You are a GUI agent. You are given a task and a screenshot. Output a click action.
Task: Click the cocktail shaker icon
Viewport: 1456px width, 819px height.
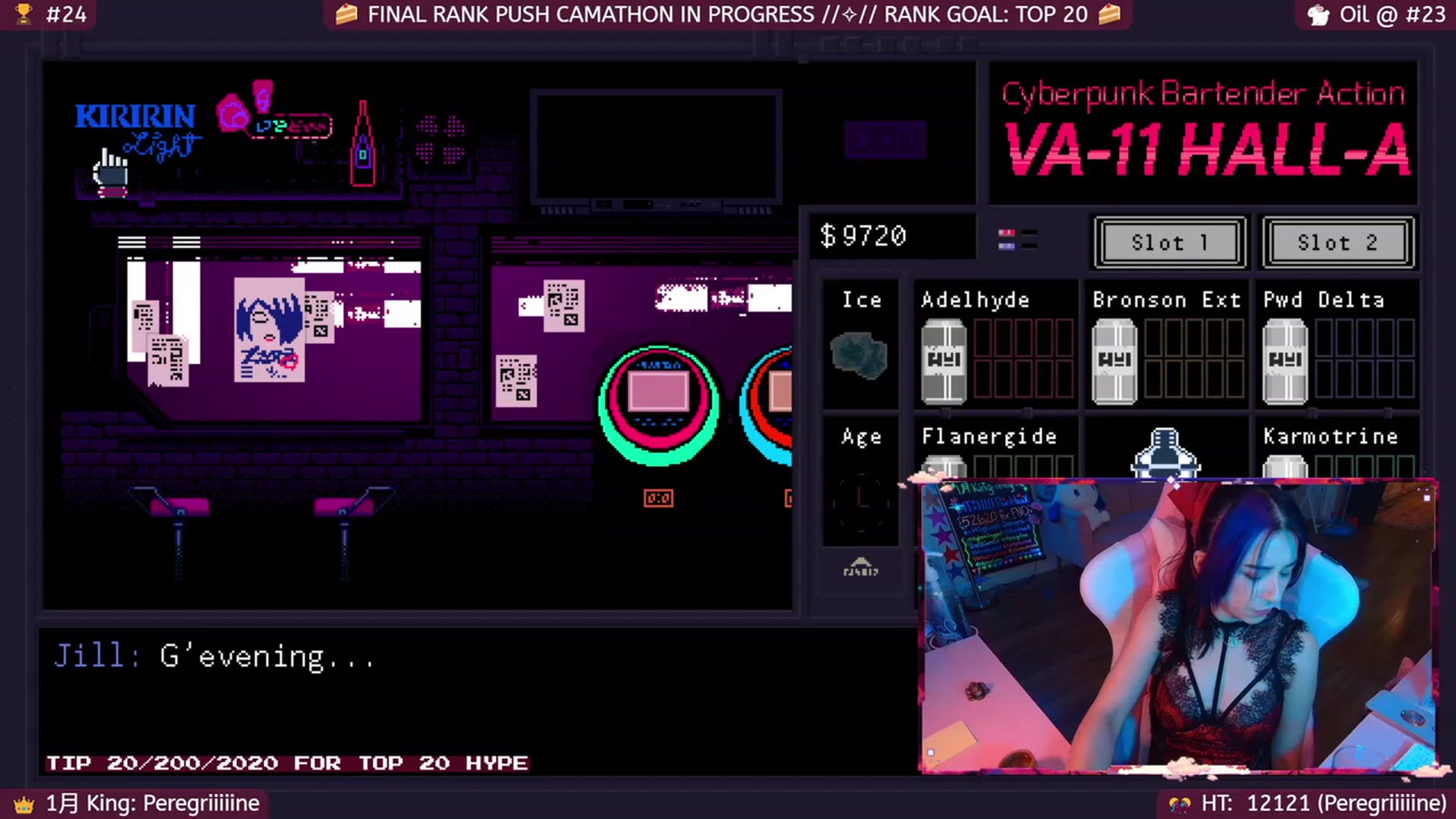point(1165,453)
